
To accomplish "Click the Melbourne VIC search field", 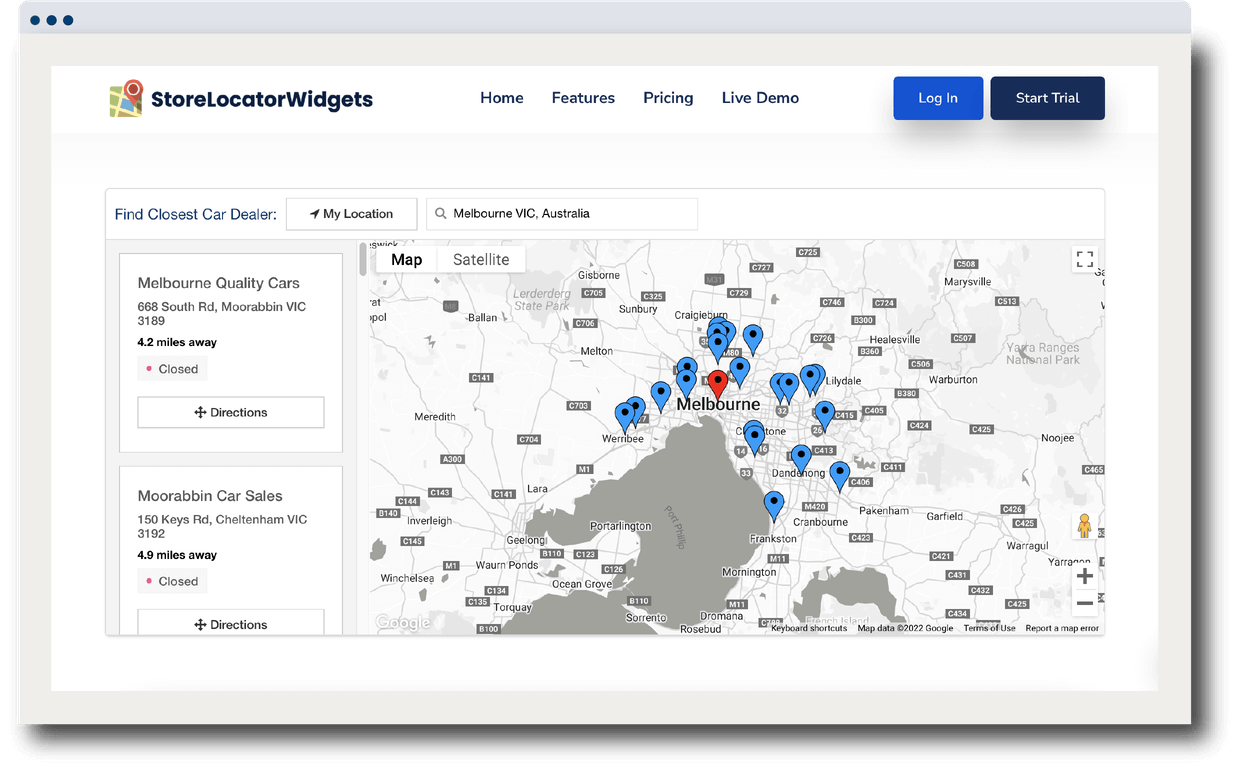I will tap(562, 214).
